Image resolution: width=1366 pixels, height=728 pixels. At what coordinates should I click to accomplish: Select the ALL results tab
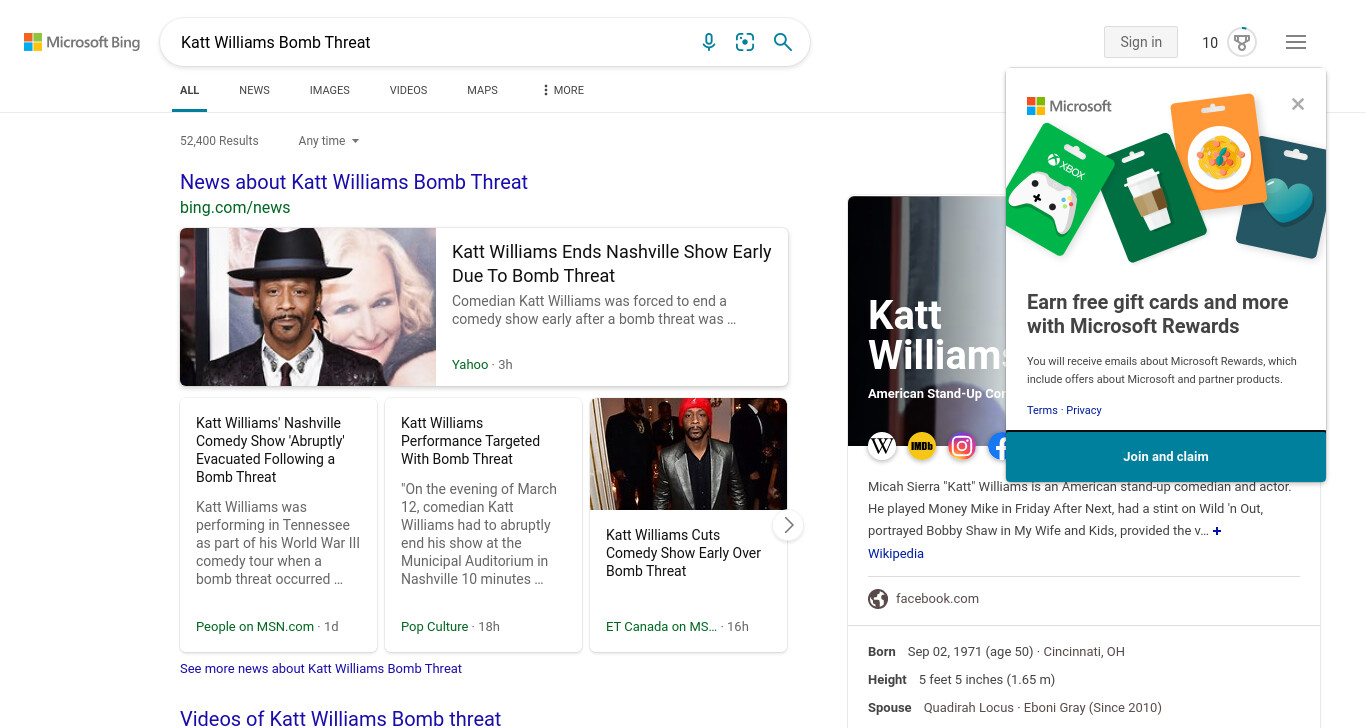point(190,90)
